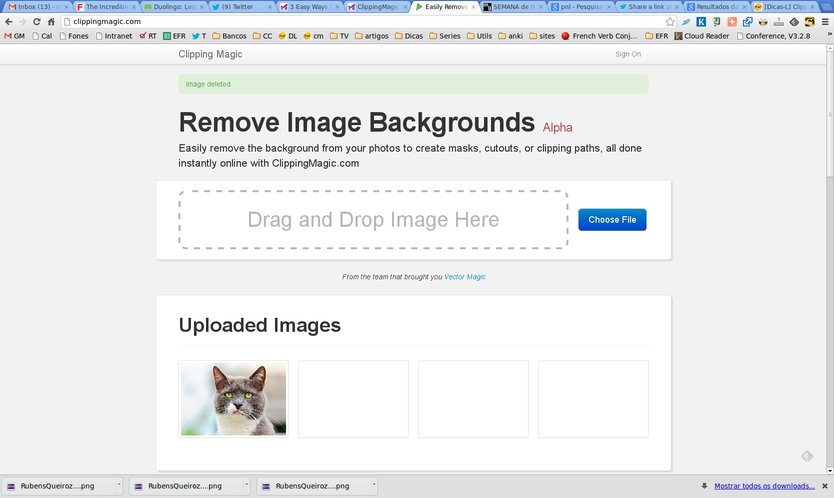834x498 pixels.
Task: Click the Drag and Drop Image Here zone
Action: coord(373,220)
